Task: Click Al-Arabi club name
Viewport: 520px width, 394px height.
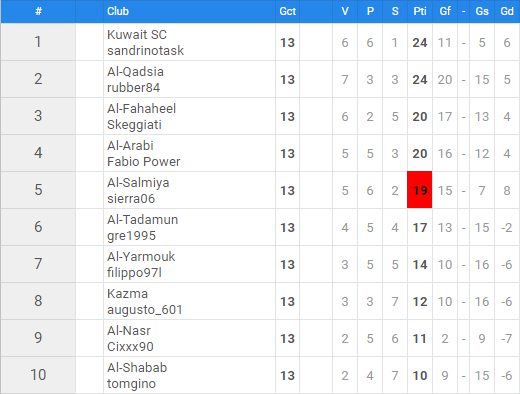Action: 130,146
